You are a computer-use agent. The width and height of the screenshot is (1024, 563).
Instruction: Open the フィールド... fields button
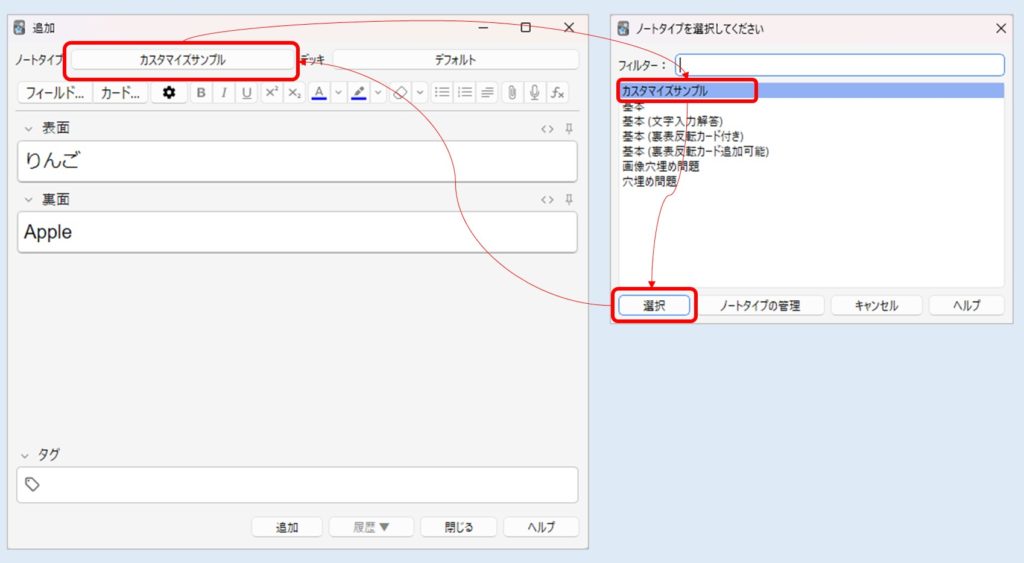click(55, 93)
